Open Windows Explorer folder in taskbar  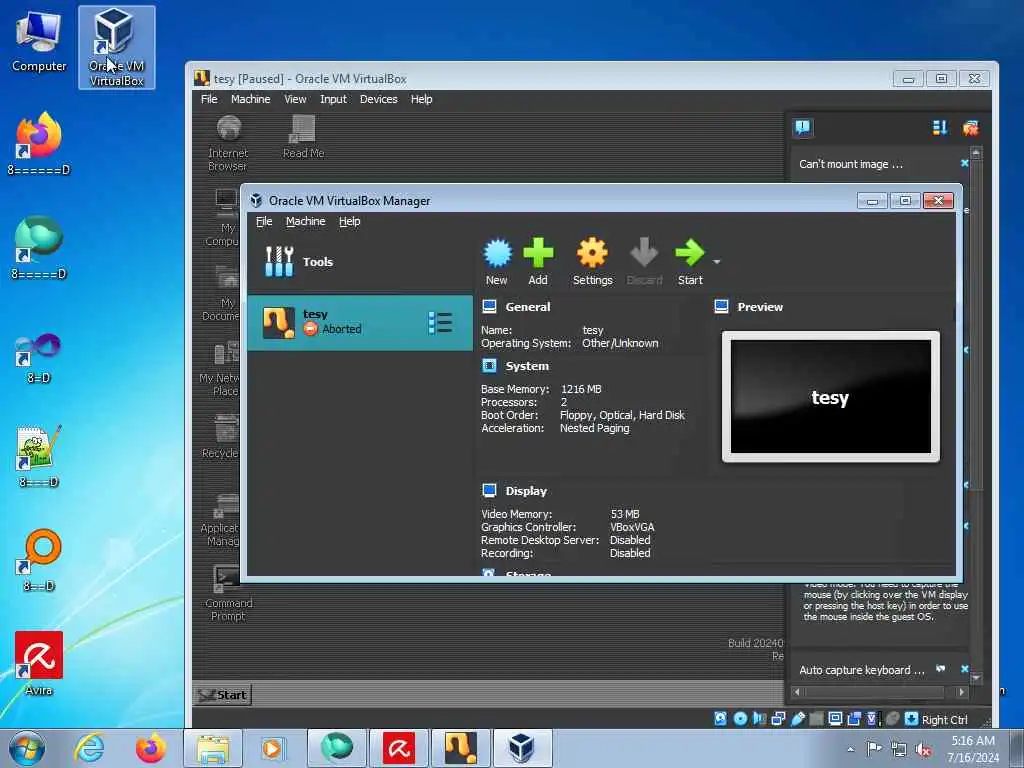[213, 748]
